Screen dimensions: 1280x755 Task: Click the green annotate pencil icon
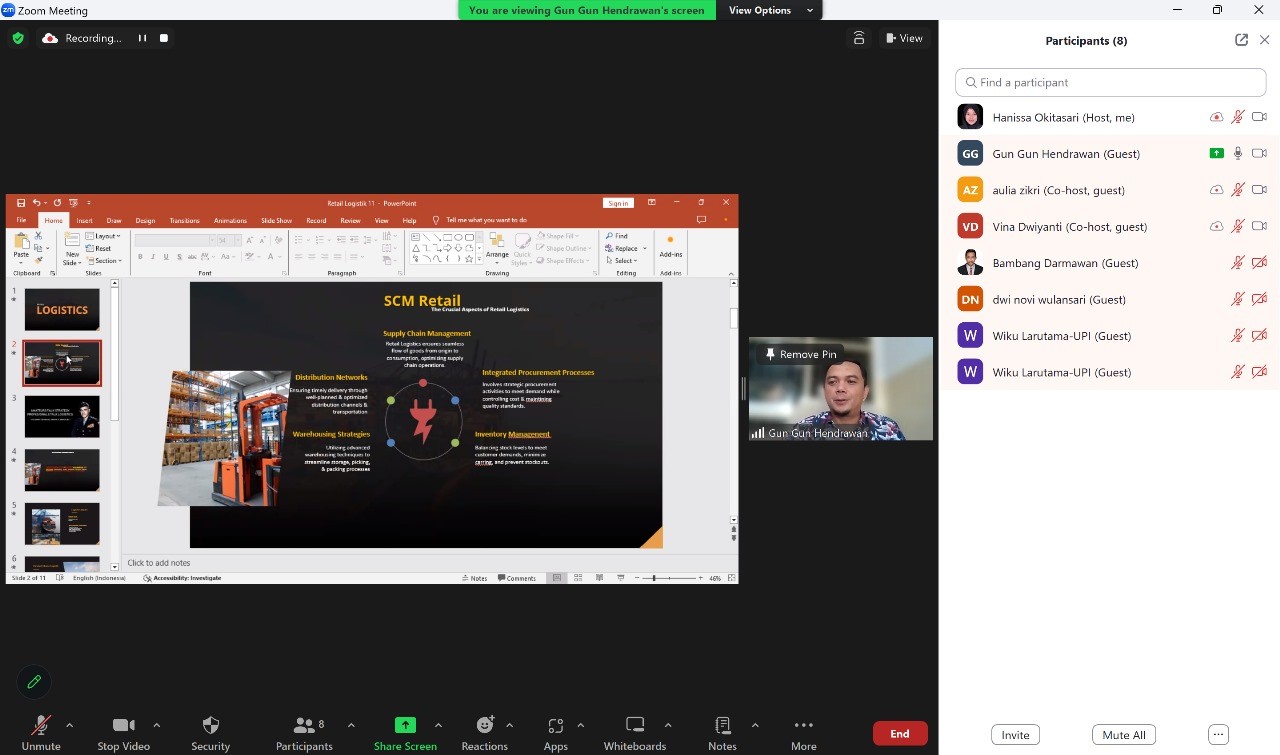point(34,682)
